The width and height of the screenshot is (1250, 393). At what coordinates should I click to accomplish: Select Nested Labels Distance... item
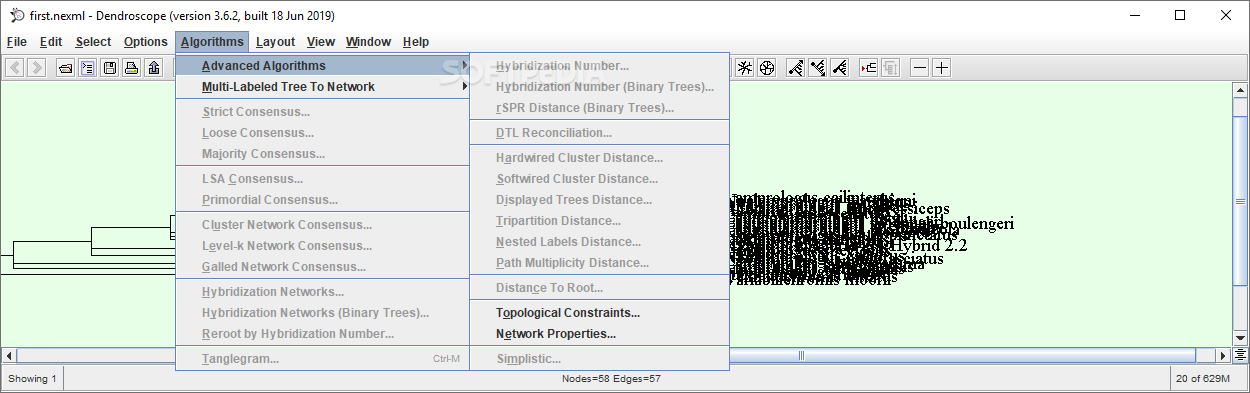tap(599, 242)
